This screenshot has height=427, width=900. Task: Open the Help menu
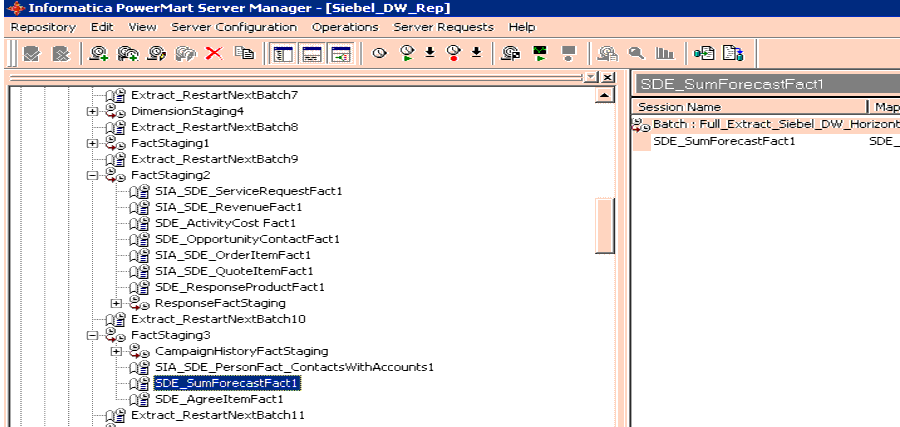pyautogui.click(x=522, y=27)
